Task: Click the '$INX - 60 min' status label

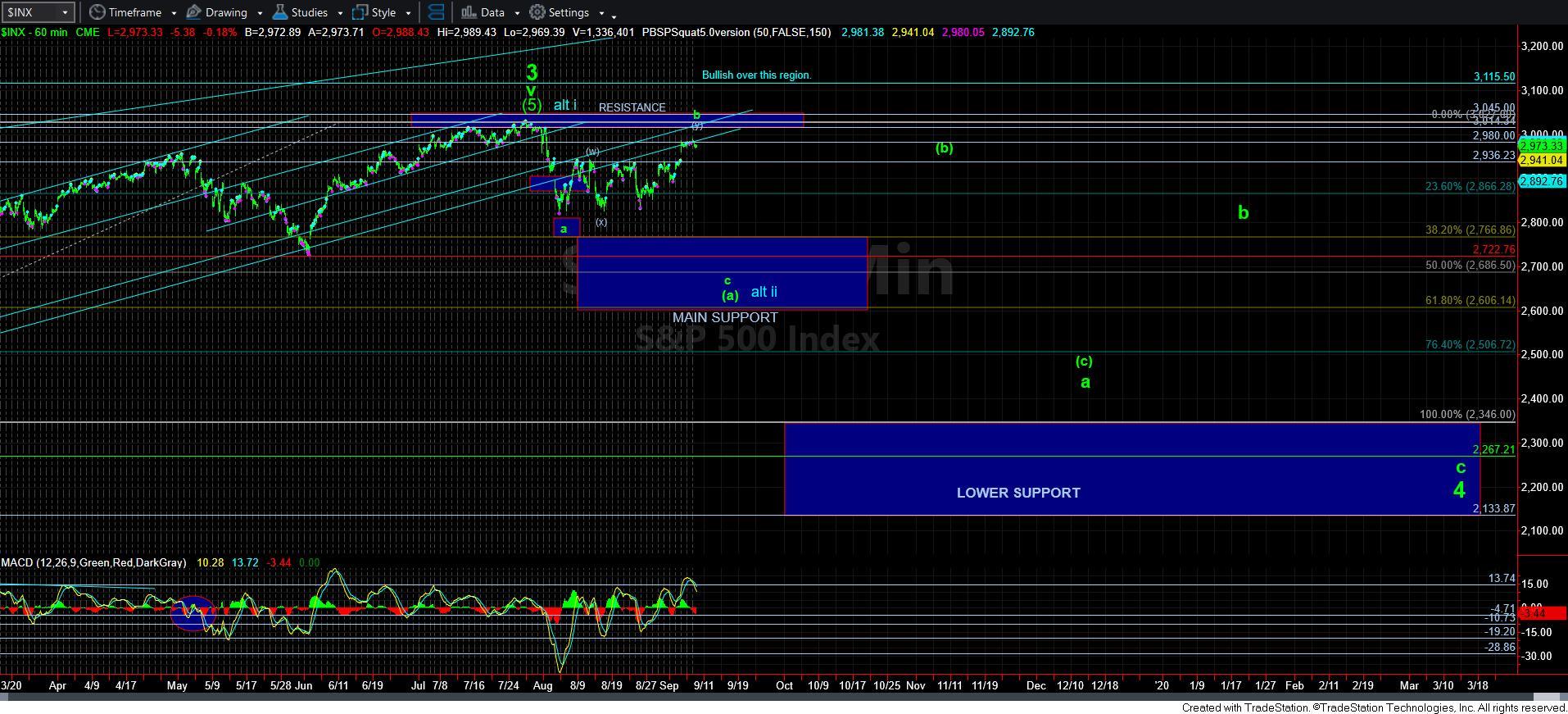Action: [x=34, y=33]
